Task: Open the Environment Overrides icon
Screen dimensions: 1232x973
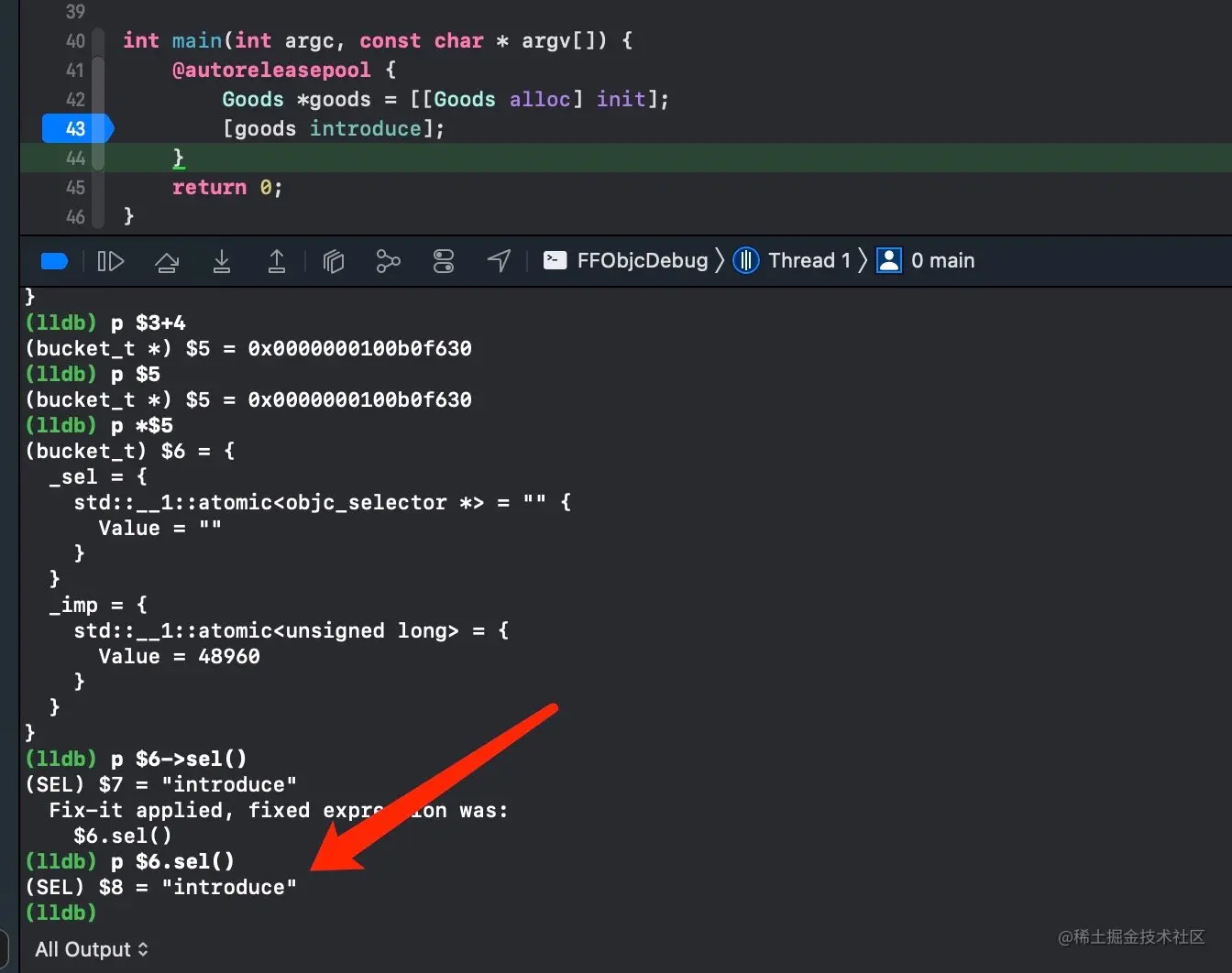Action: tap(444, 261)
